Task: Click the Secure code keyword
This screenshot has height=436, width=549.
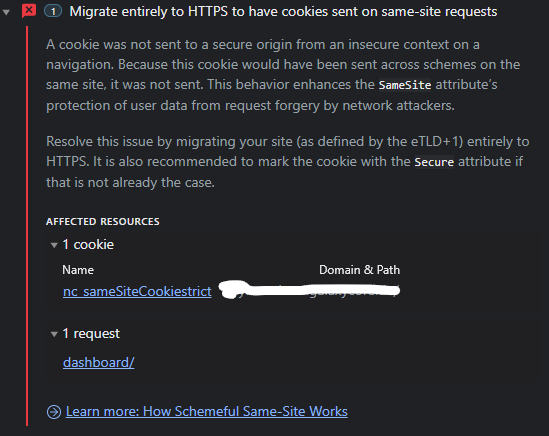Action: 434,162
